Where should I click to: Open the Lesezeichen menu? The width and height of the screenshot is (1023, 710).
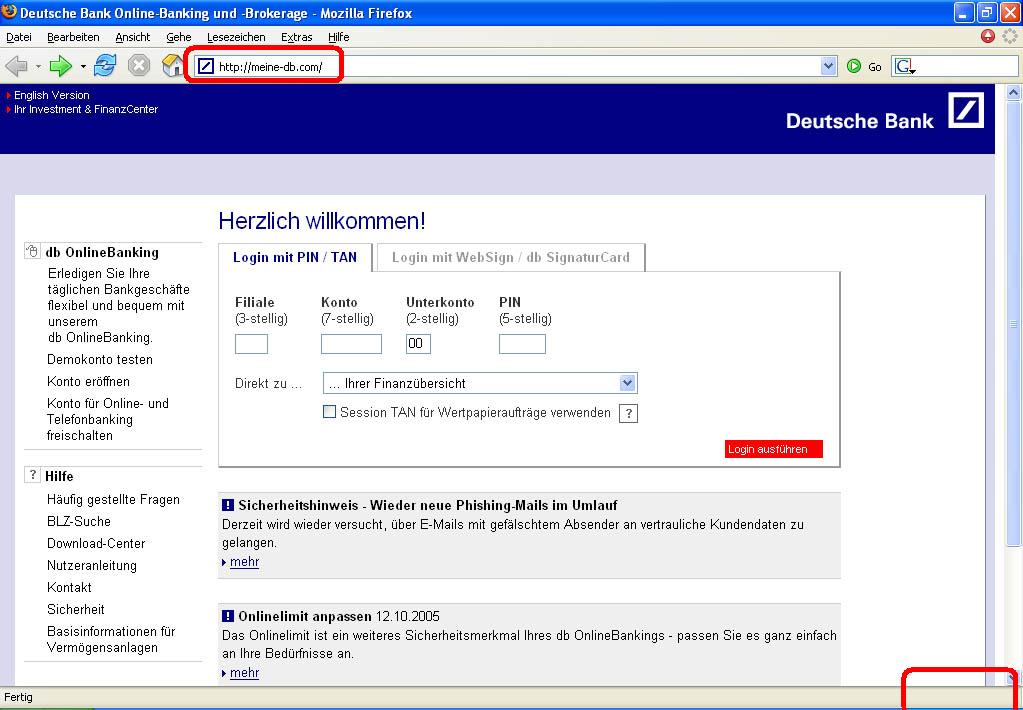[x=236, y=37]
